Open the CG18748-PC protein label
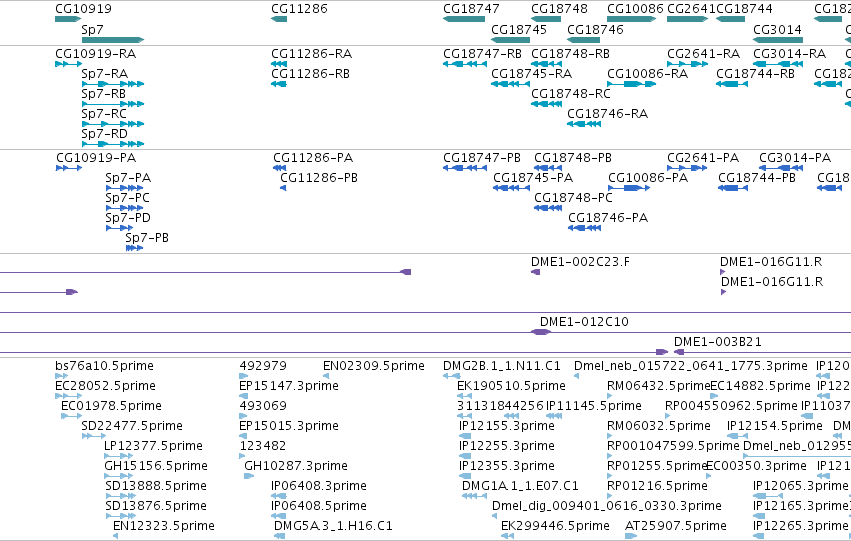This screenshot has width=851, height=541. coord(573,198)
